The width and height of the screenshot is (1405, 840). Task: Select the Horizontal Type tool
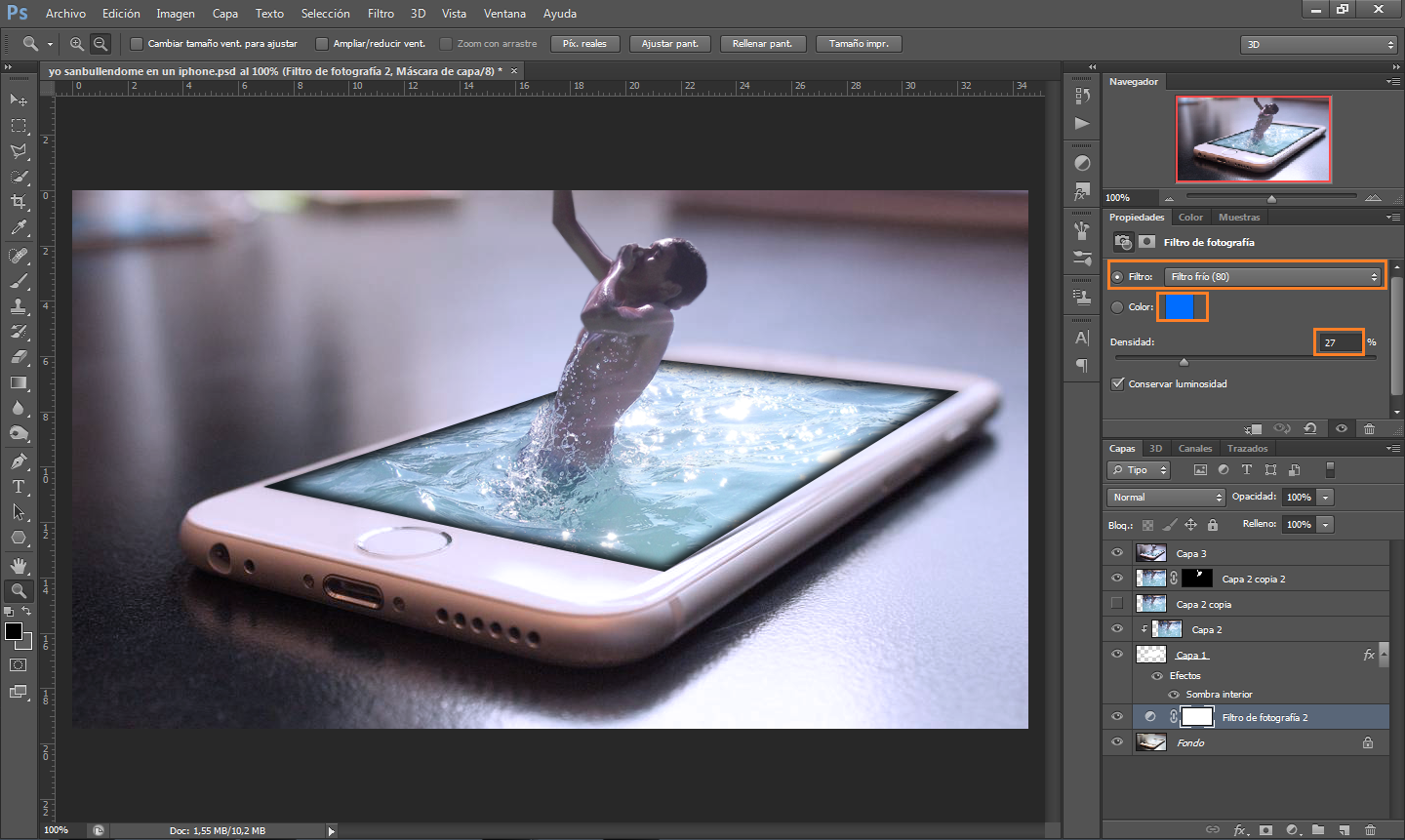coord(19,486)
